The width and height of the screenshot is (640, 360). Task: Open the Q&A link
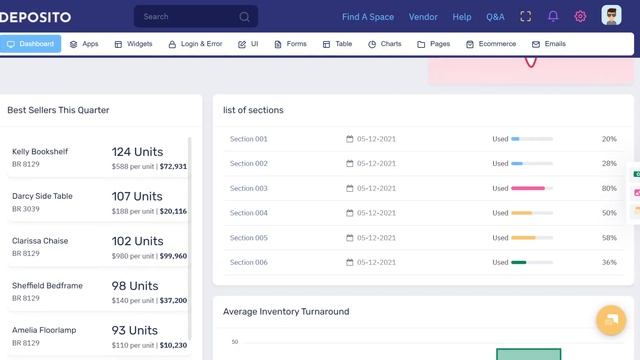[x=495, y=17]
